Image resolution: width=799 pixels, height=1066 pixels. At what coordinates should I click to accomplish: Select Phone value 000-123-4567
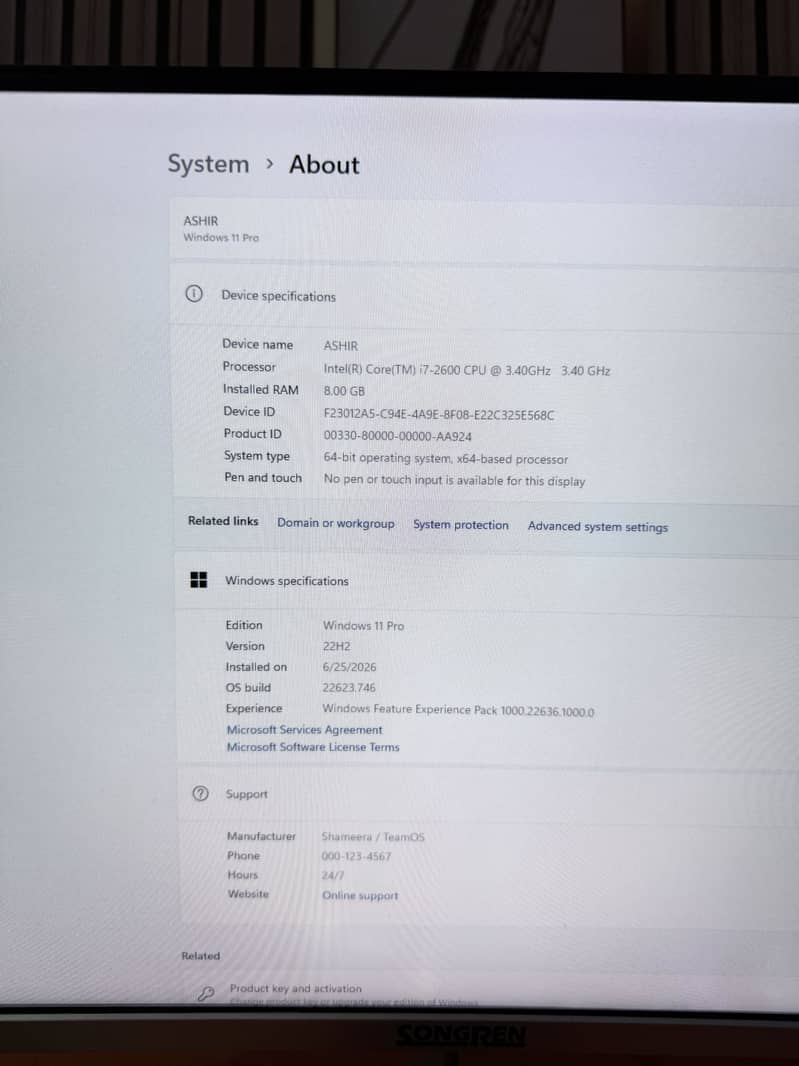tap(356, 857)
